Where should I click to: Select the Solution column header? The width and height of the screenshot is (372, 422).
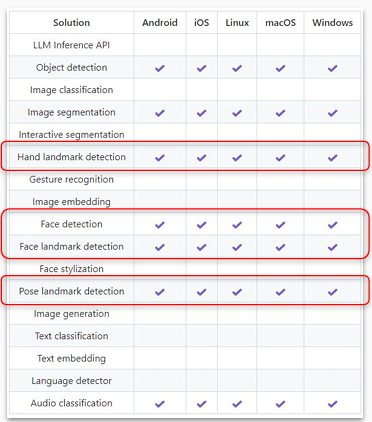[x=72, y=23]
